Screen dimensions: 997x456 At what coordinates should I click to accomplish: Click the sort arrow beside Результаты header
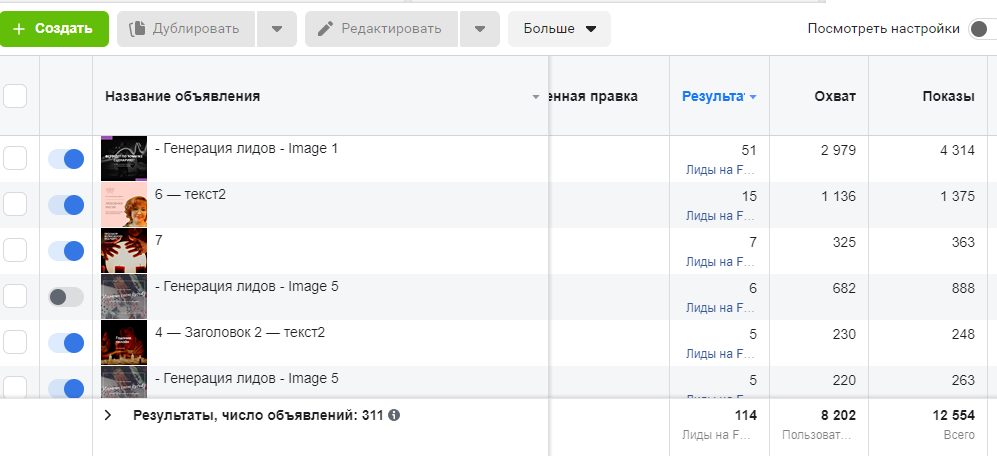(x=753, y=97)
